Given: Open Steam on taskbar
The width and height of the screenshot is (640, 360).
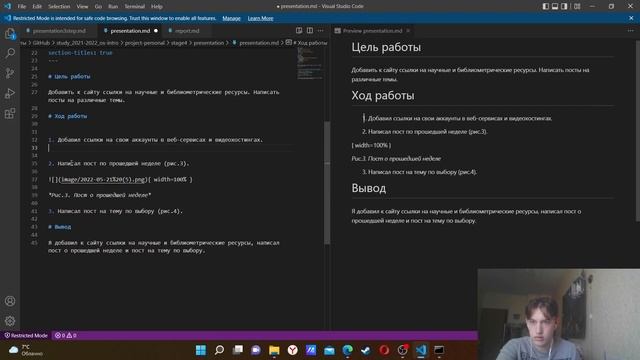Looking at the screenshot, I should 366,350.
